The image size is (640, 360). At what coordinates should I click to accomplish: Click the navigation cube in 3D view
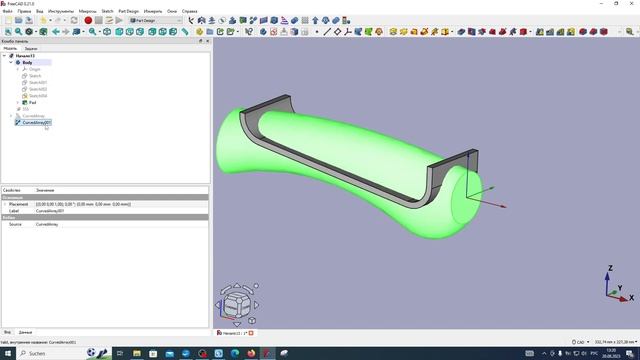coord(237,304)
